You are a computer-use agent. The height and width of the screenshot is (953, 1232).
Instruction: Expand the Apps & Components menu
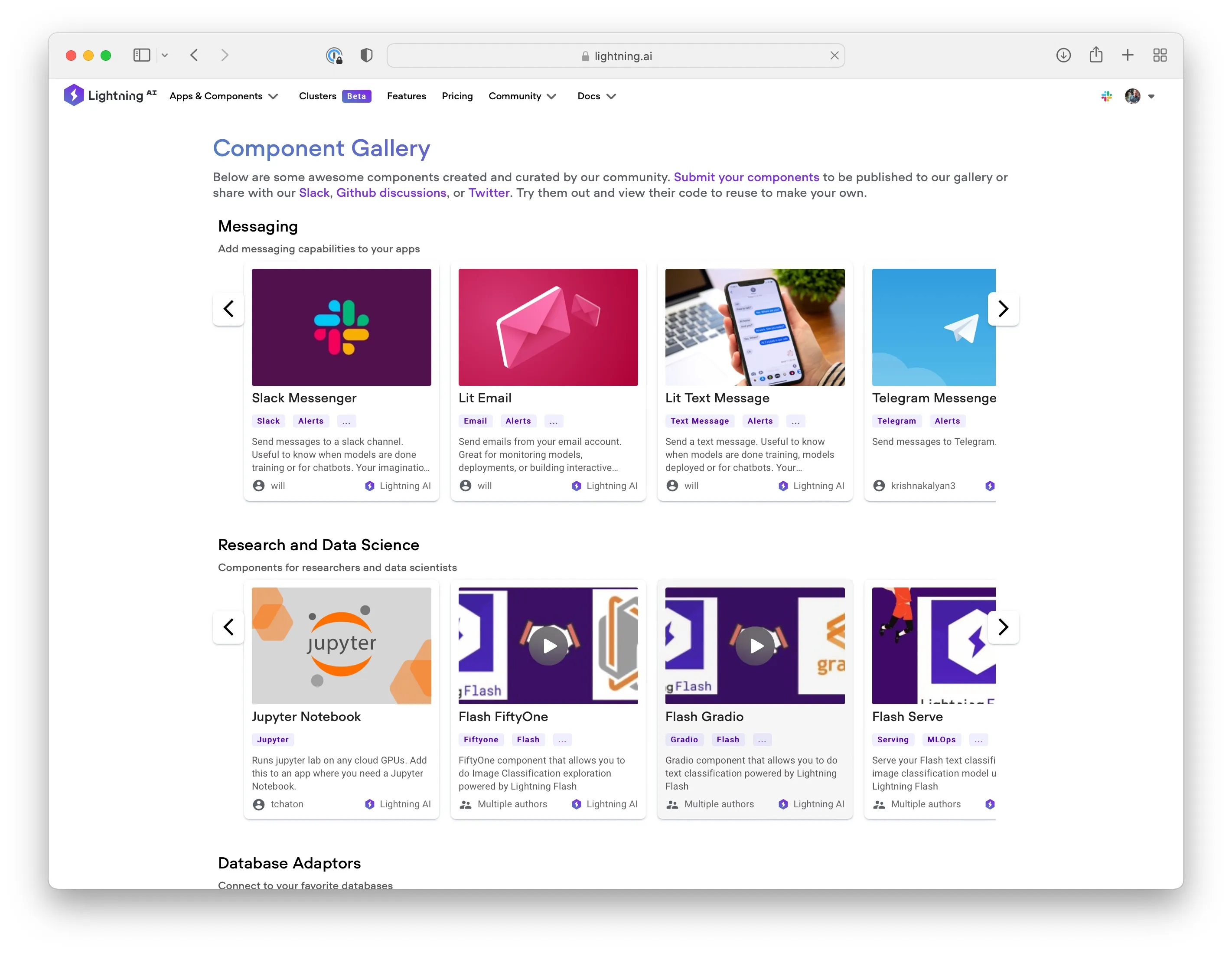click(223, 96)
